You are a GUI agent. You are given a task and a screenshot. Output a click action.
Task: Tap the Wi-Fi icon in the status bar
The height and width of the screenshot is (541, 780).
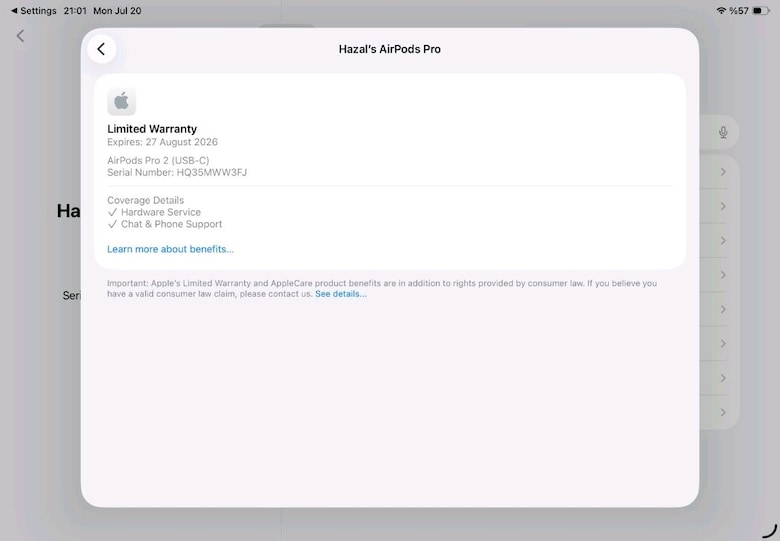[x=721, y=10]
